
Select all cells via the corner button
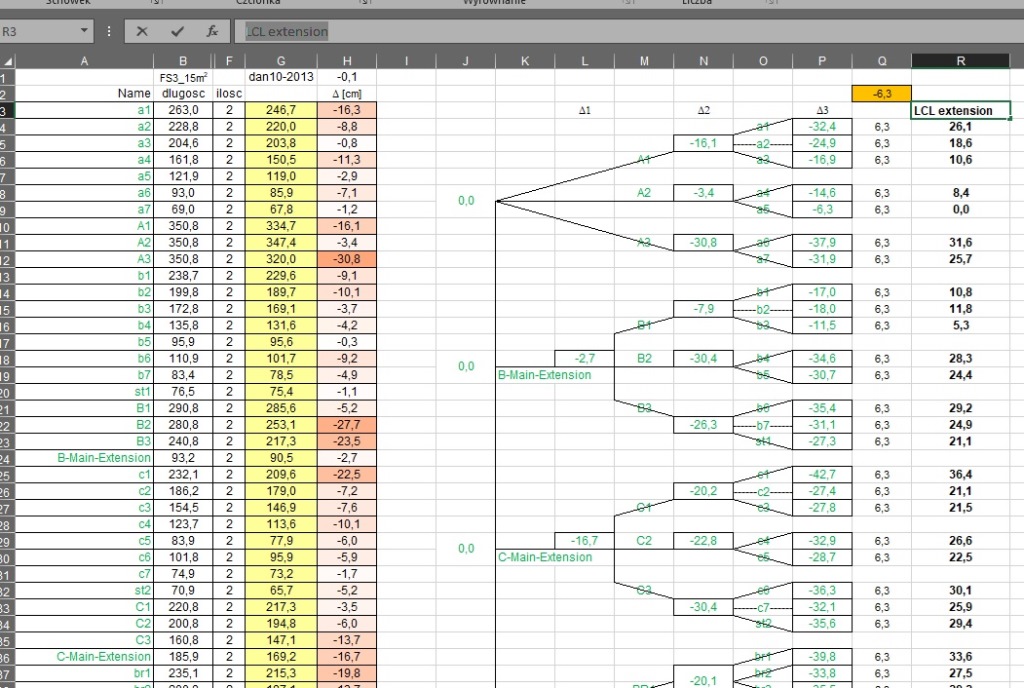click(7, 61)
